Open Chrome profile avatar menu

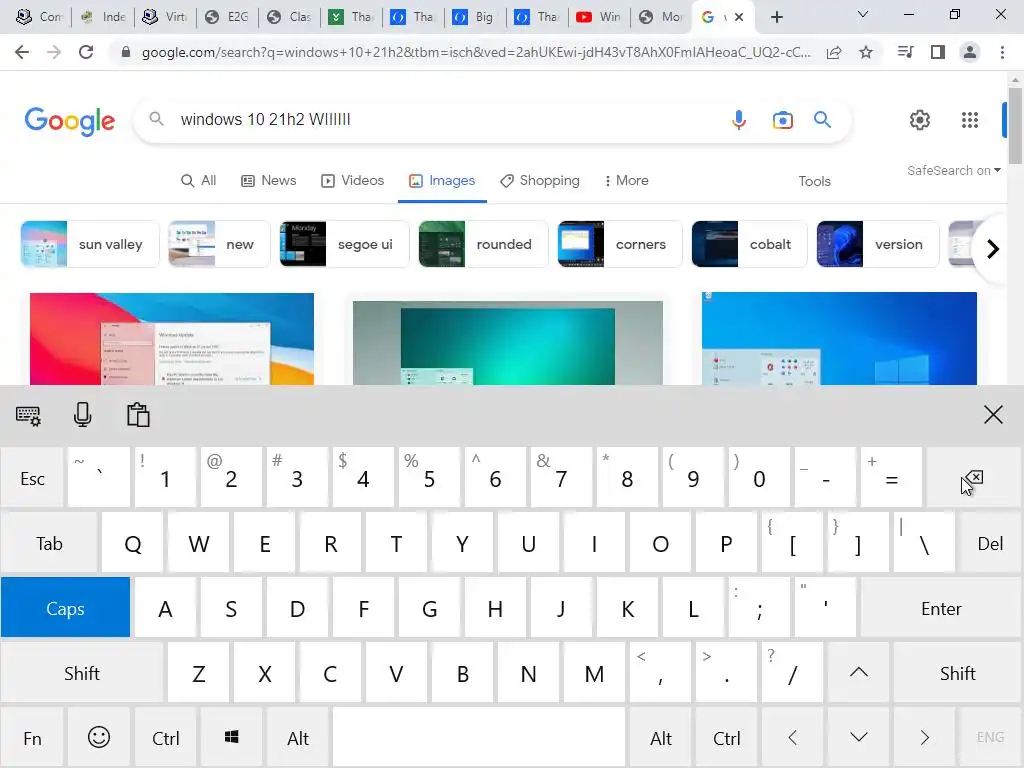(970, 52)
